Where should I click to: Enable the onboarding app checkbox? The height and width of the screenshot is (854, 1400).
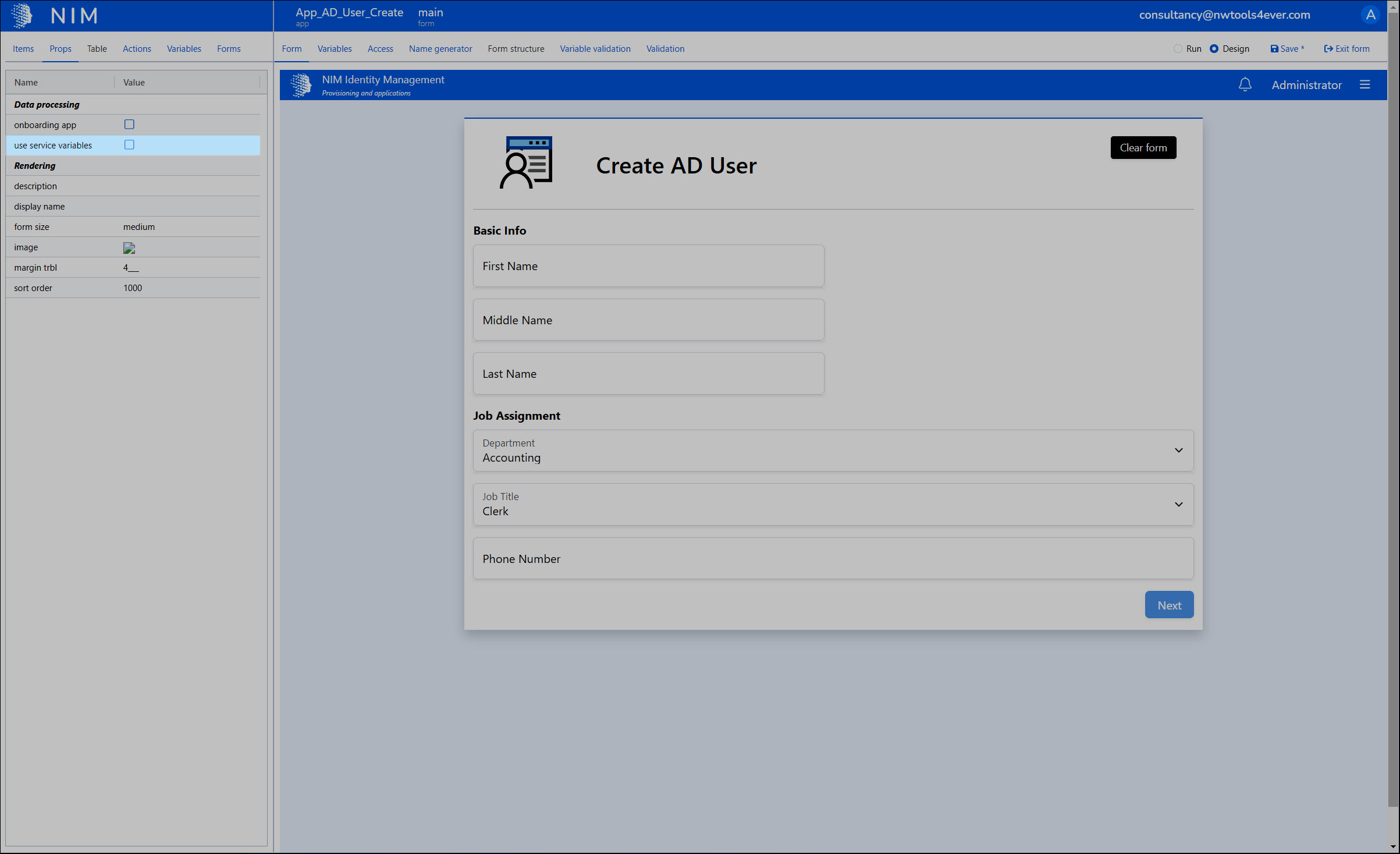129,125
